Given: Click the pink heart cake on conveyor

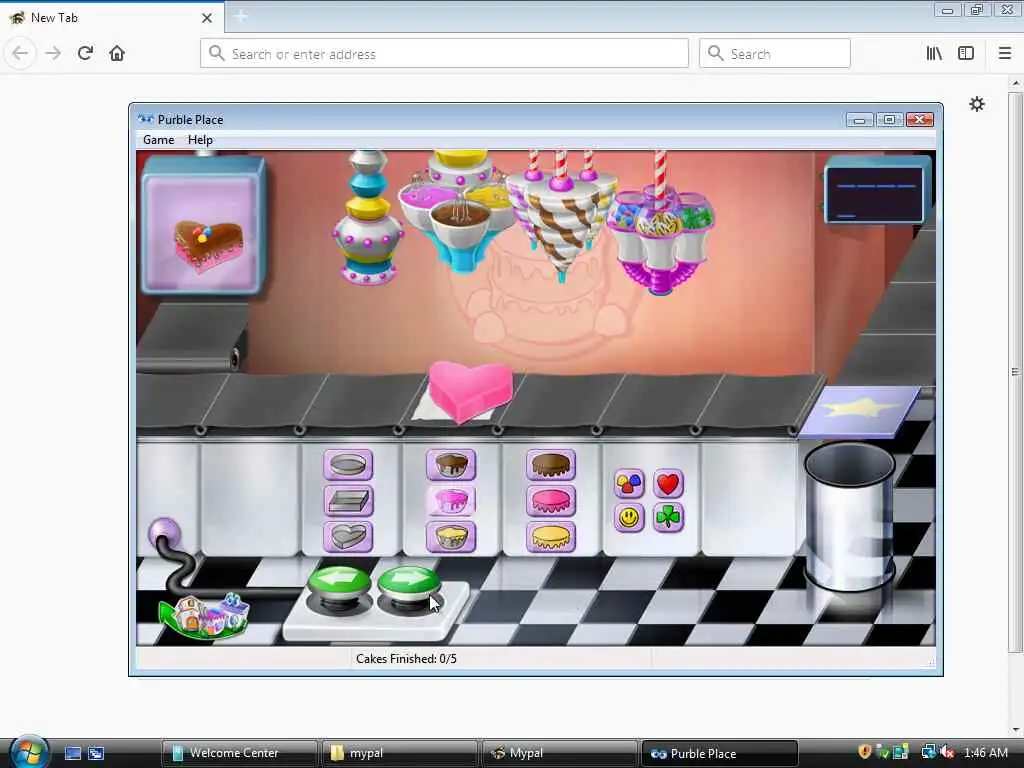Looking at the screenshot, I should [470, 391].
